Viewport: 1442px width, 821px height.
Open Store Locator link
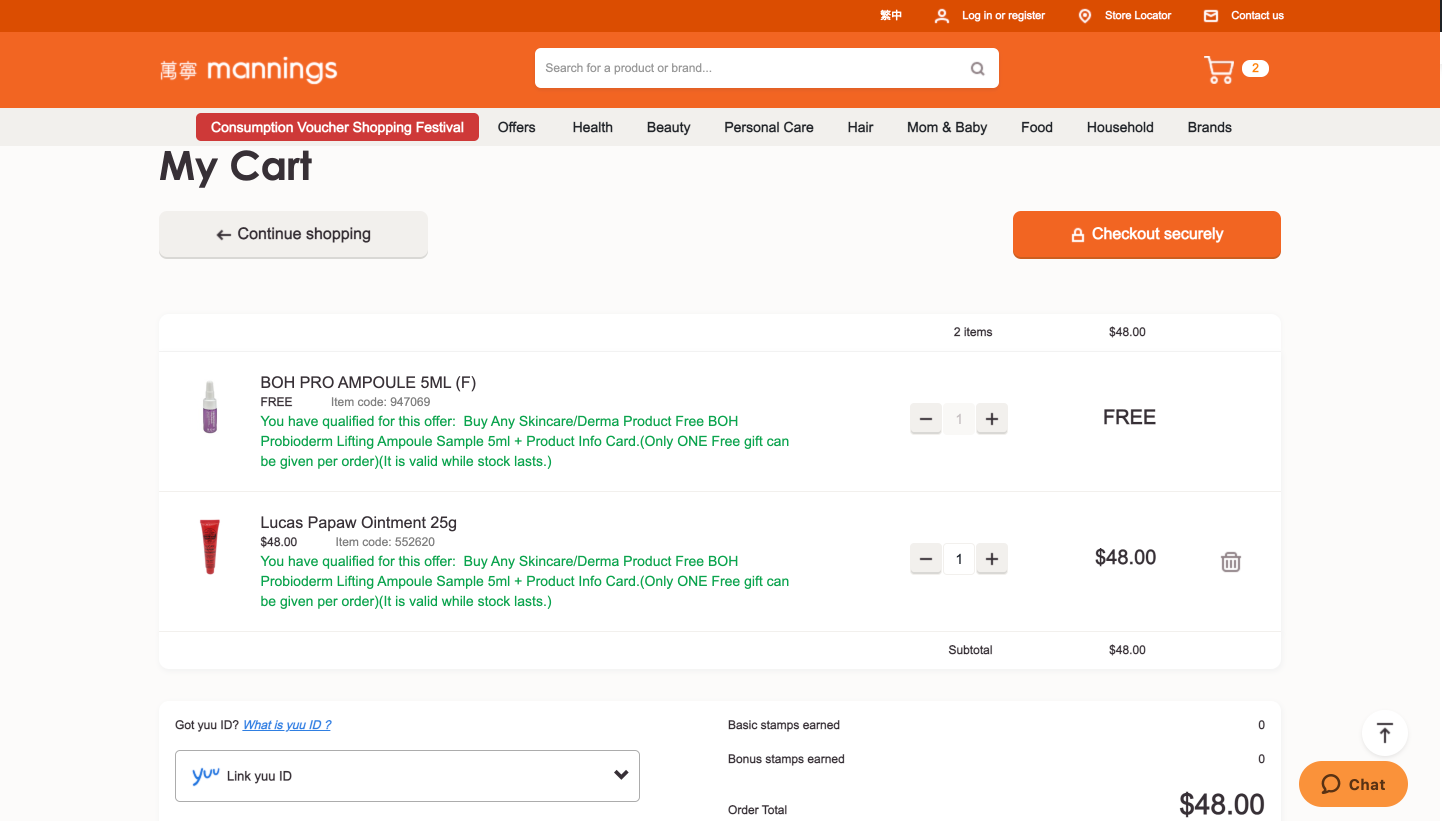(1138, 16)
